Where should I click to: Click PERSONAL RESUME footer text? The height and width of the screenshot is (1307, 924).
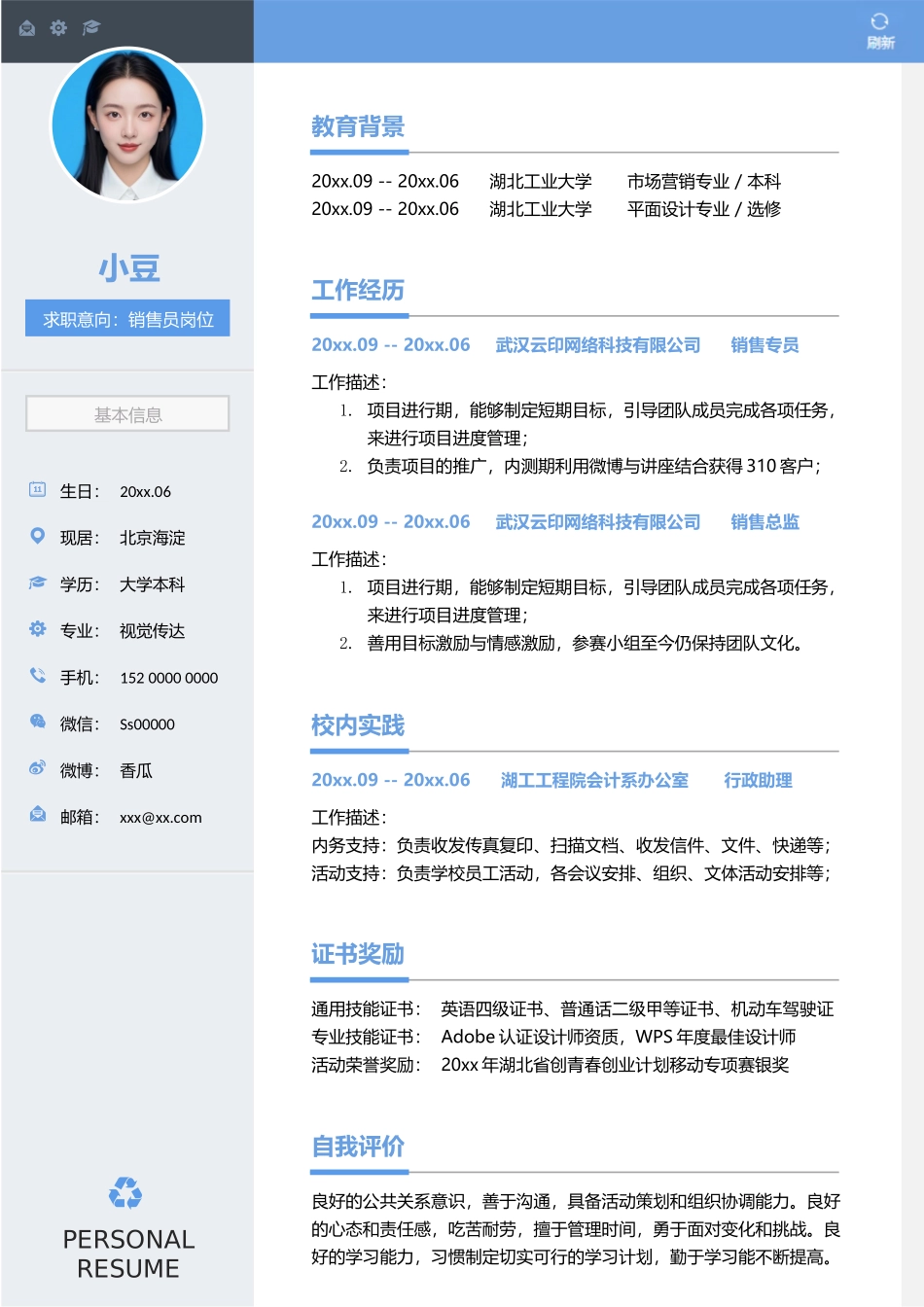pos(128,1254)
